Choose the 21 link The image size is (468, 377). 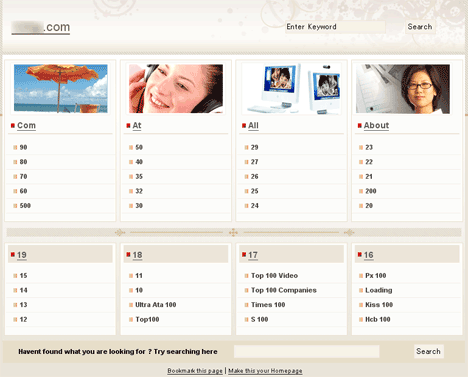point(369,177)
